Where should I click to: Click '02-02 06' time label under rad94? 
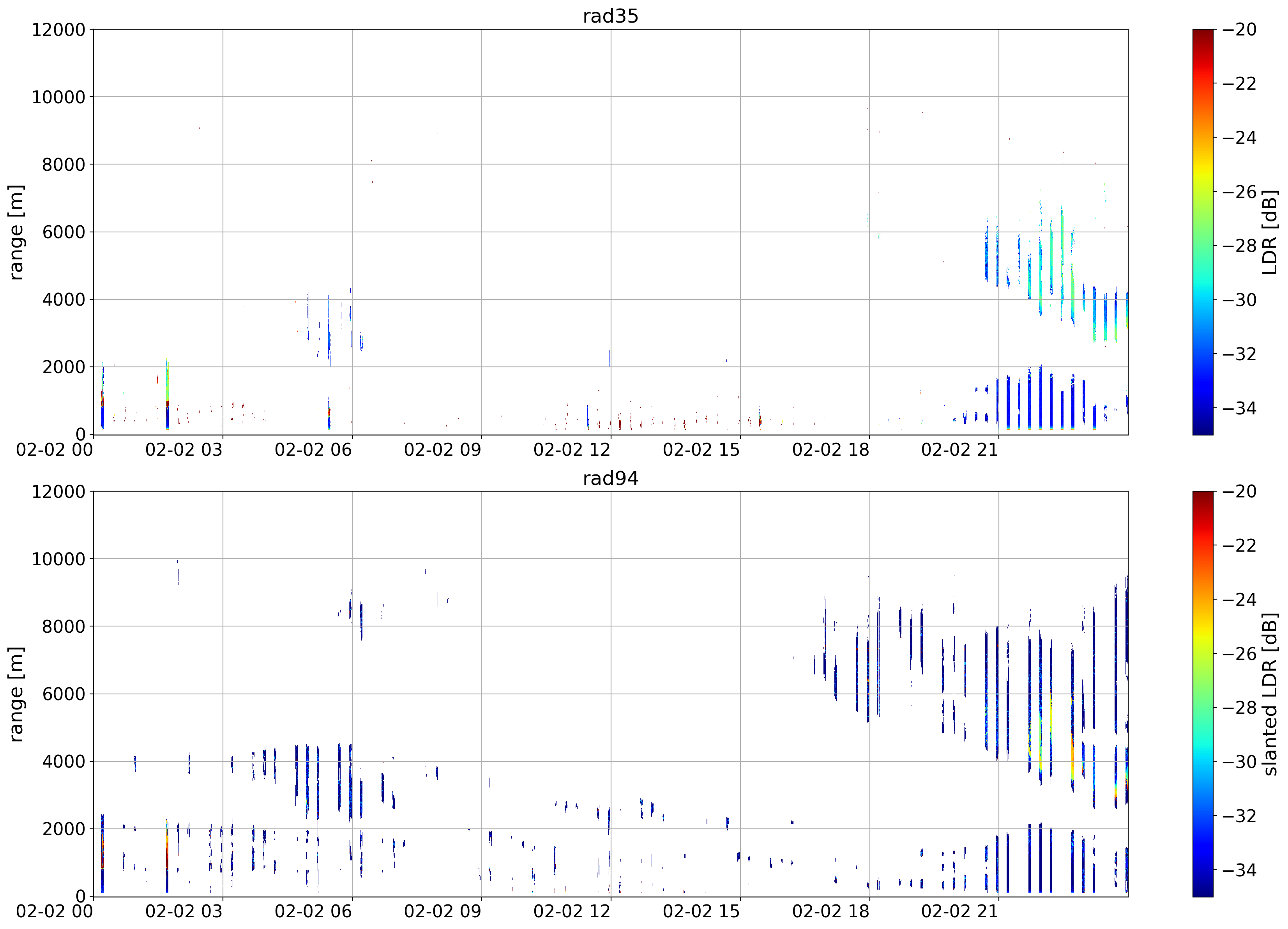[x=313, y=912]
